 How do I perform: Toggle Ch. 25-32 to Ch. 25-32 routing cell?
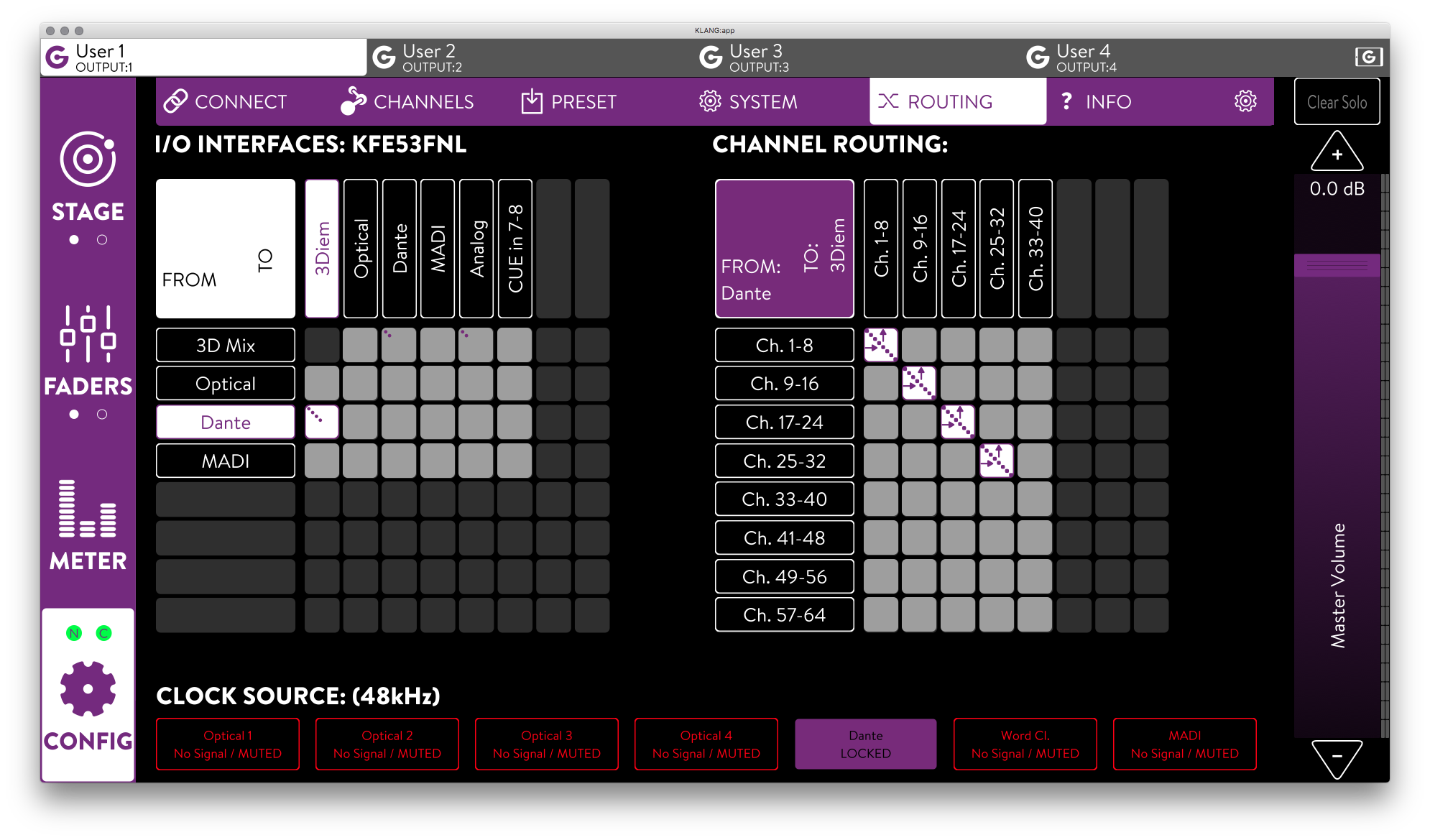997,461
